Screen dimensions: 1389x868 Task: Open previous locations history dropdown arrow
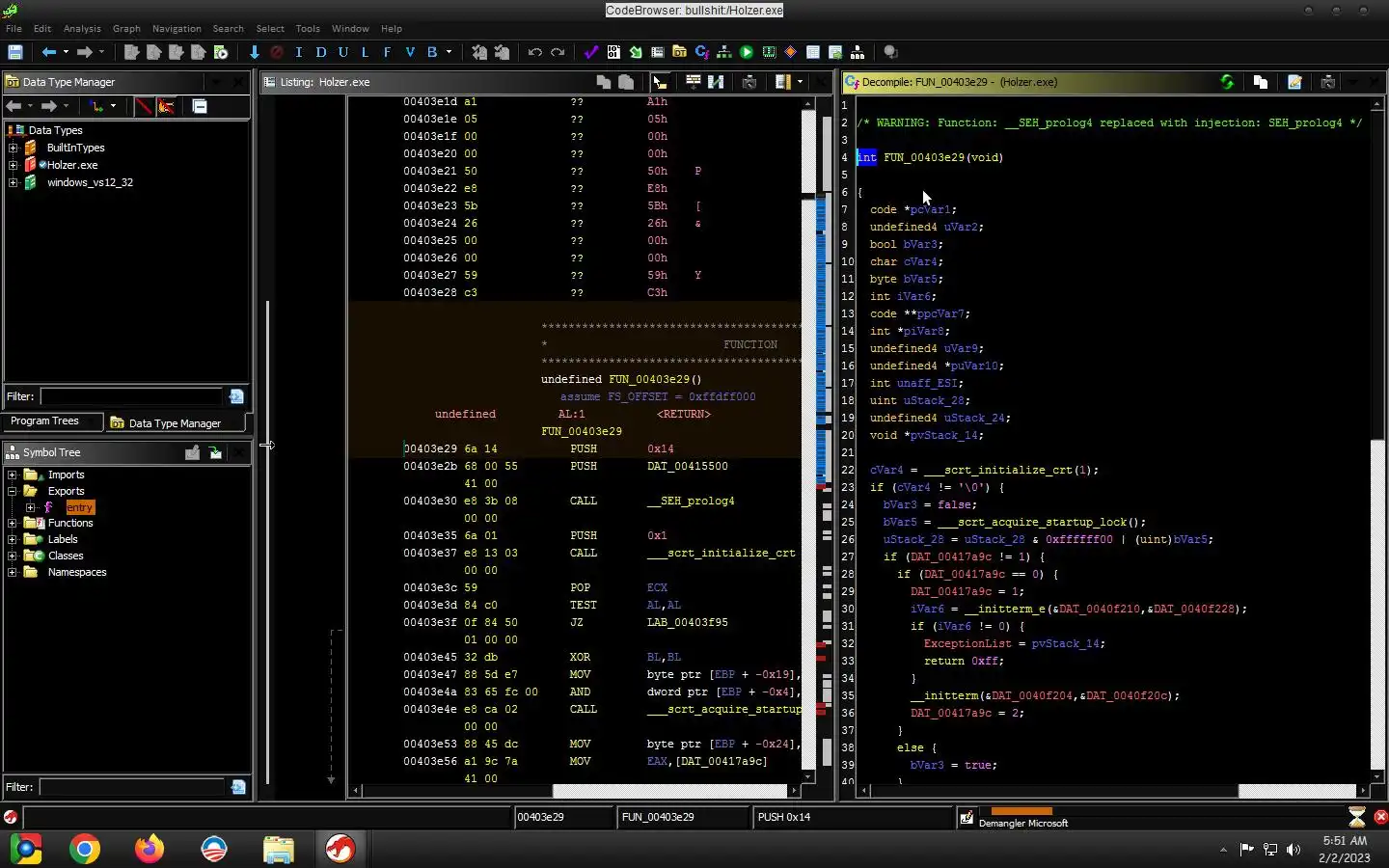tap(66, 52)
